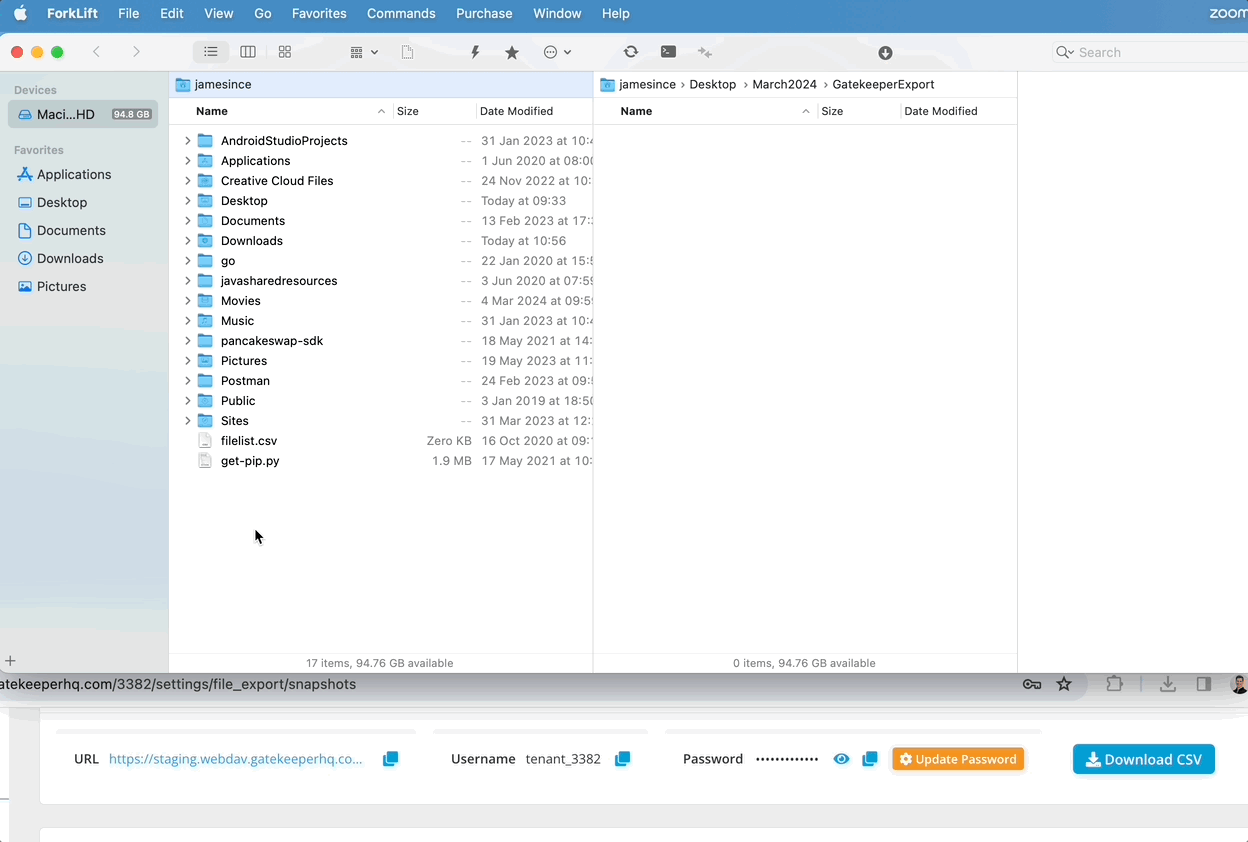This screenshot has width=1248, height=842.
Task: Expand the Downloads folder
Action: [x=188, y=240]
